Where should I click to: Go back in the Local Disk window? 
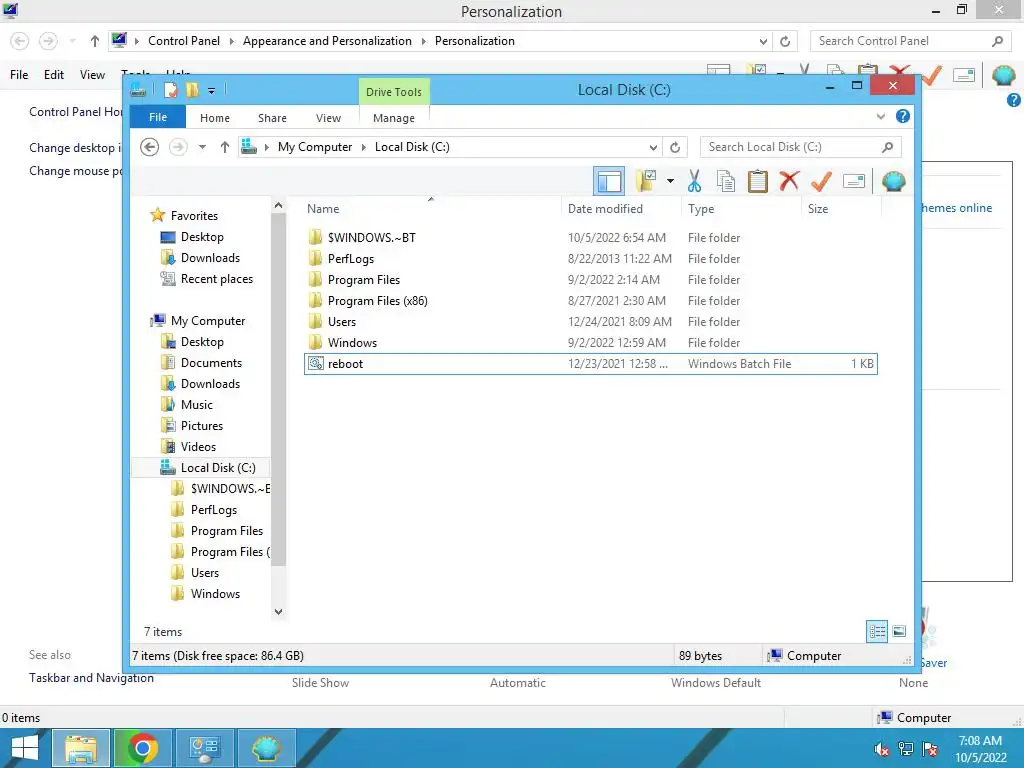click(150, 147)
